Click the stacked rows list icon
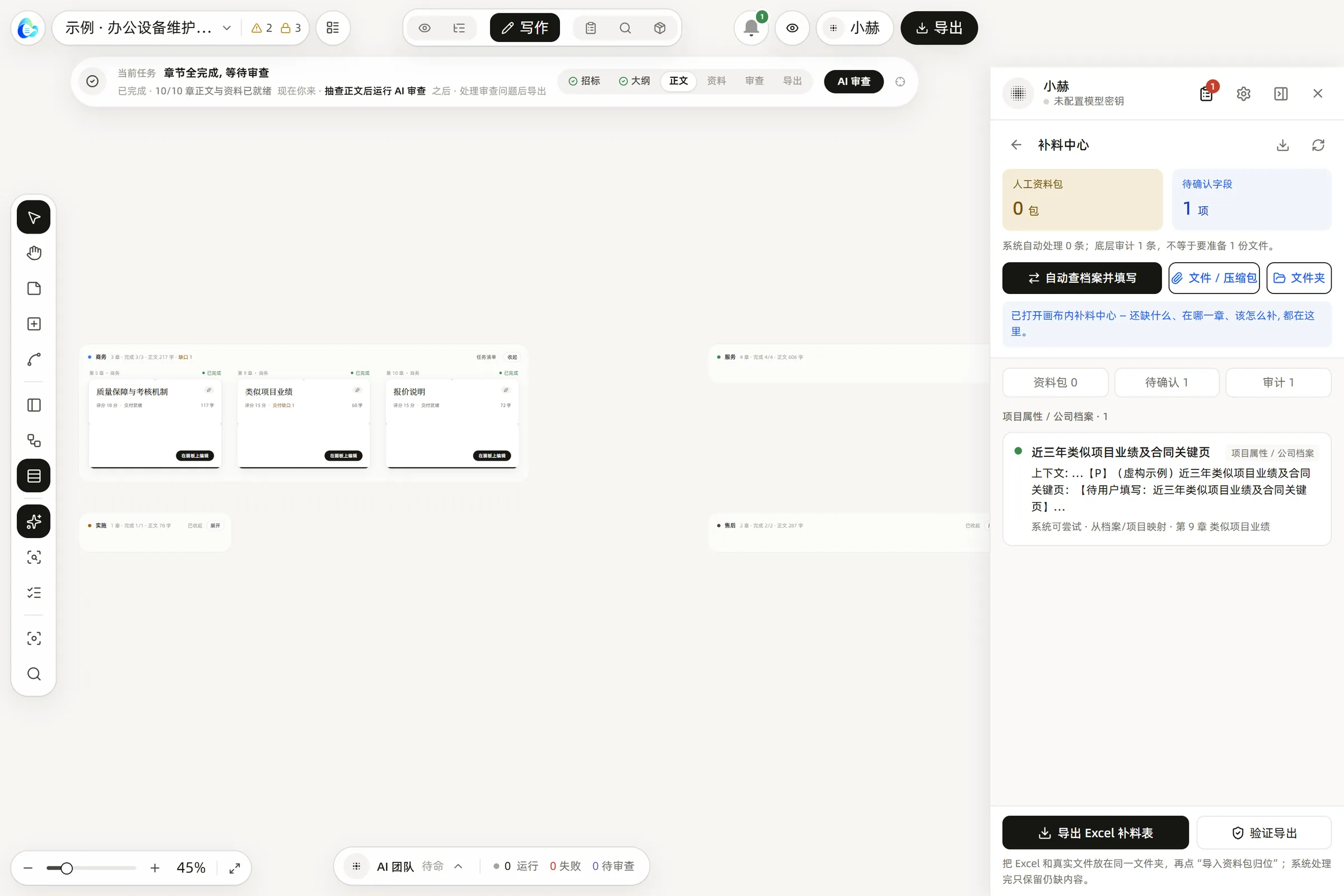Screen dimensions: 1344x896 (x=34, y=475)
